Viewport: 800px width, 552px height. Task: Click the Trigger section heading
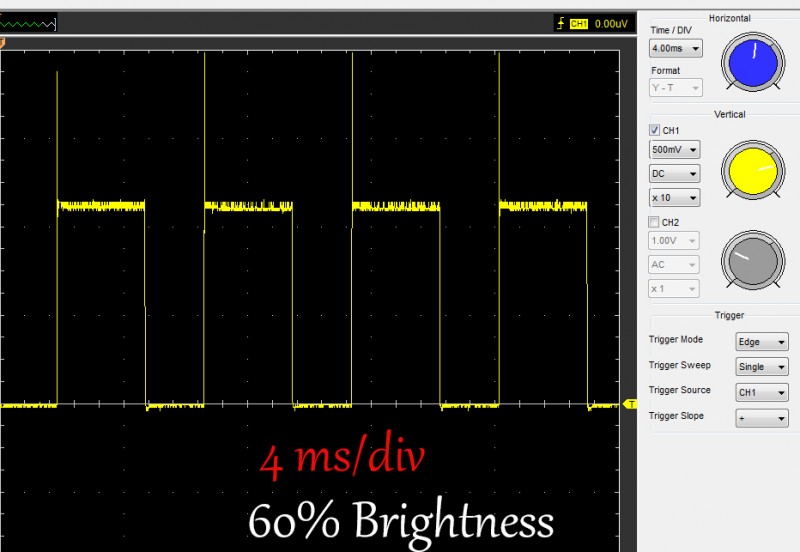[x=729, y=315]
